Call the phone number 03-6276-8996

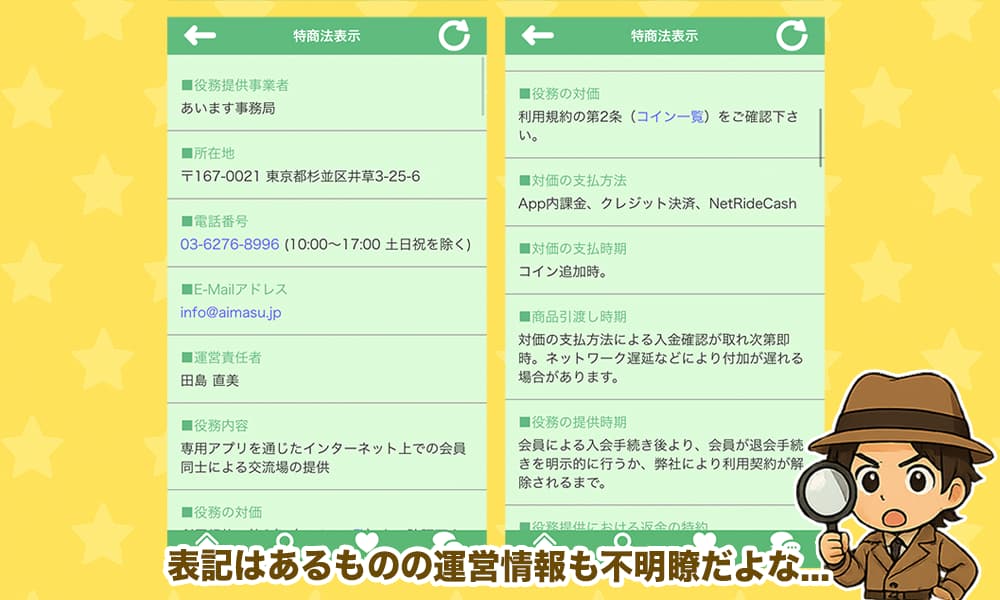click(x=230, y=244)
